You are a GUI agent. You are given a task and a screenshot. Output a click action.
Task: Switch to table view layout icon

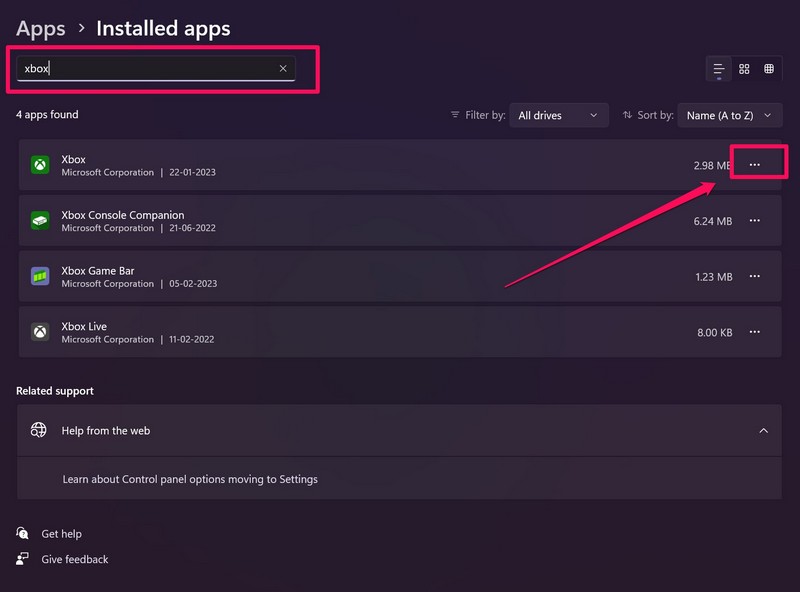[769, 69]
